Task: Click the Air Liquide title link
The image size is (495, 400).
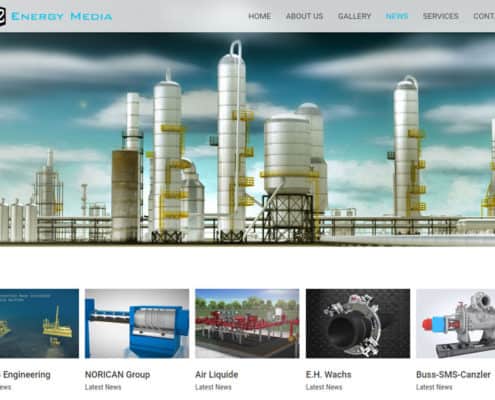Action: (217, 375)
